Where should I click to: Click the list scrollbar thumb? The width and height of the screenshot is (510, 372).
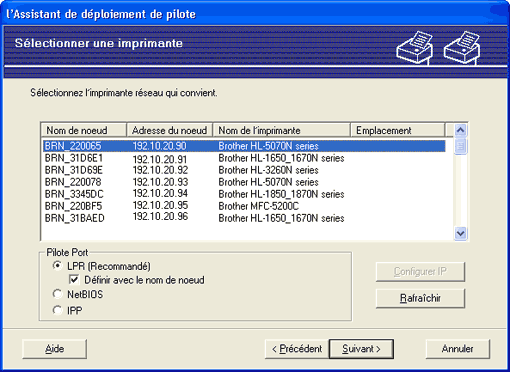point(460,146)
